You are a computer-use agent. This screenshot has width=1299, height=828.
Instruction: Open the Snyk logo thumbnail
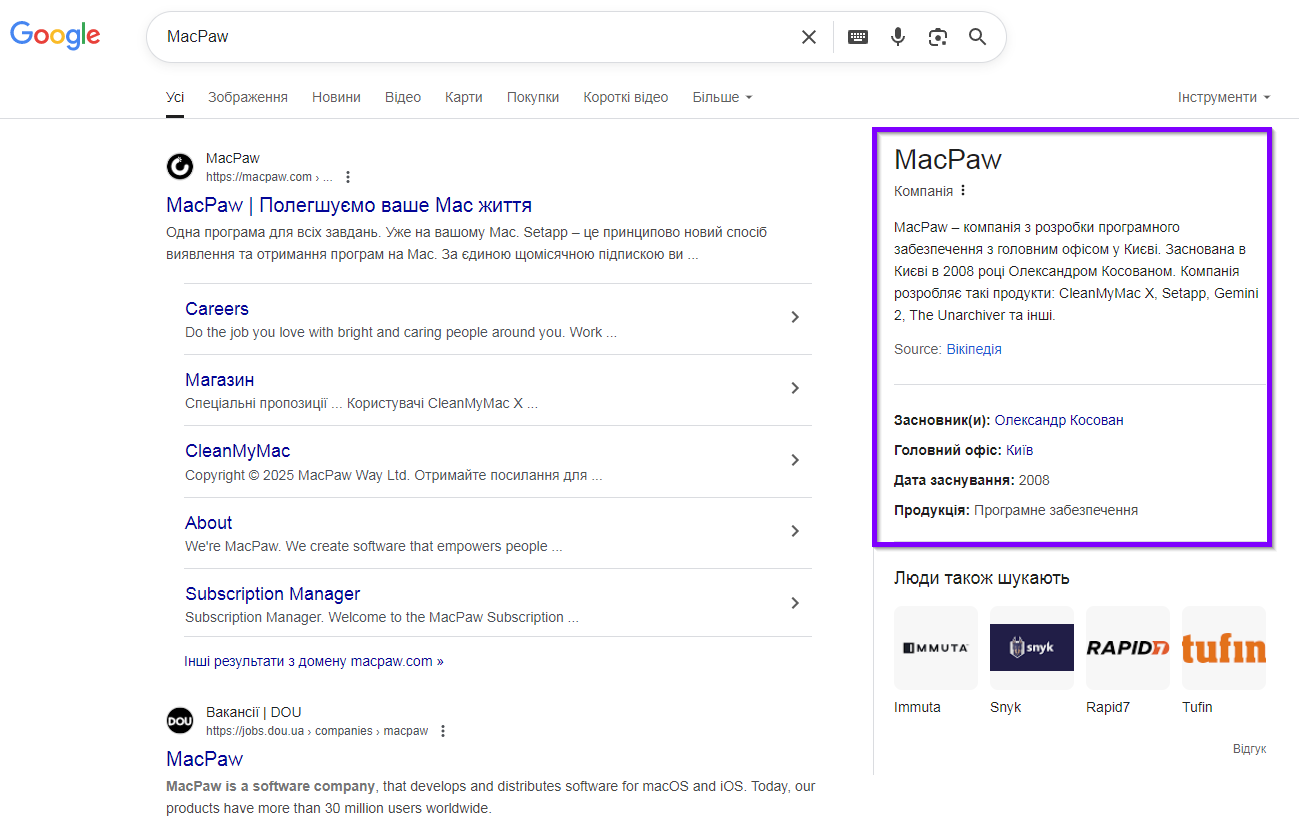point(1032,648)
